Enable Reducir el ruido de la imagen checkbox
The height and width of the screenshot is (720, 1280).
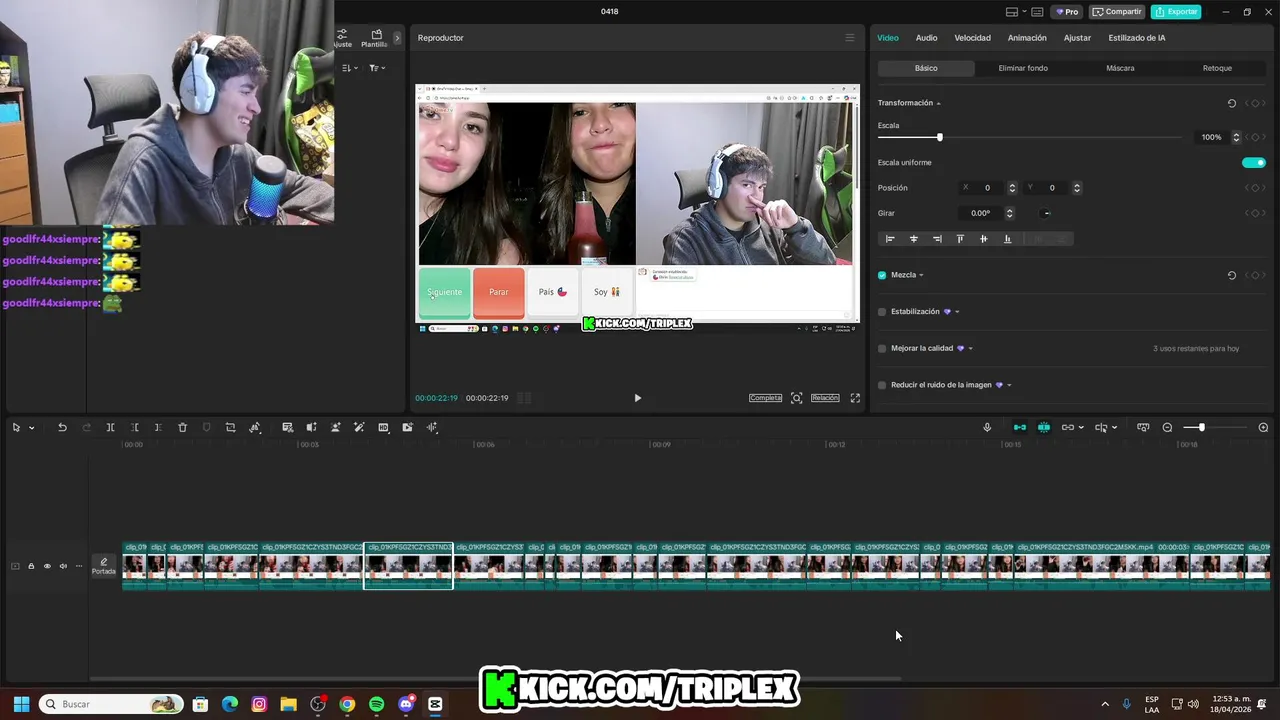tap(882, 385)
